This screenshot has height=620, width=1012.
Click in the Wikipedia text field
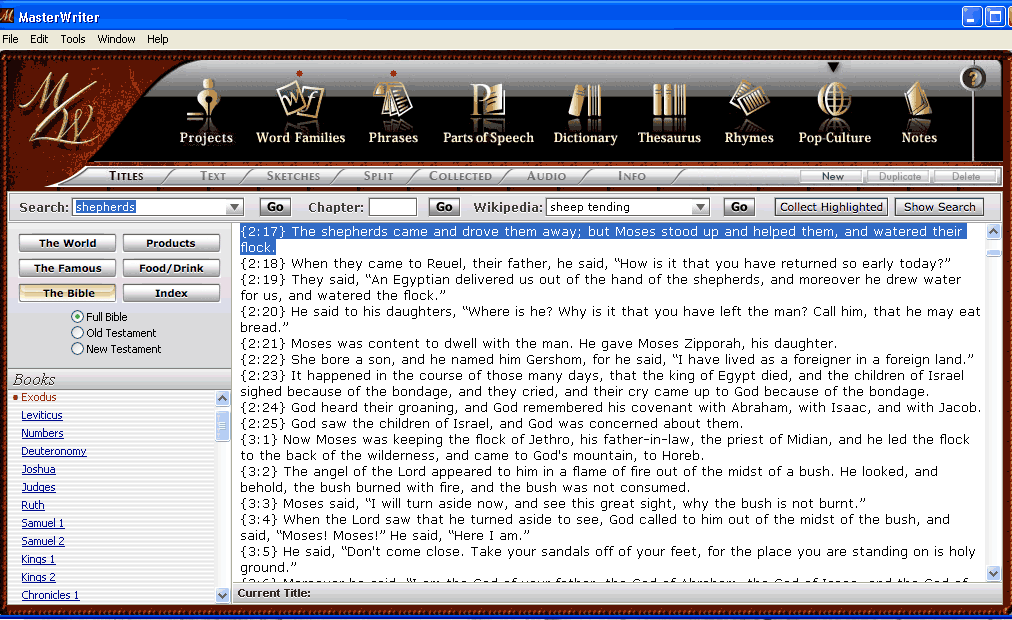point(620,207)
